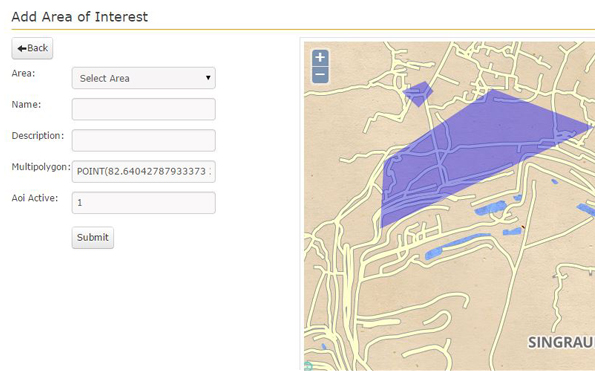
Task: Click the Aoi Active label
Action: (x=35, y=198)
